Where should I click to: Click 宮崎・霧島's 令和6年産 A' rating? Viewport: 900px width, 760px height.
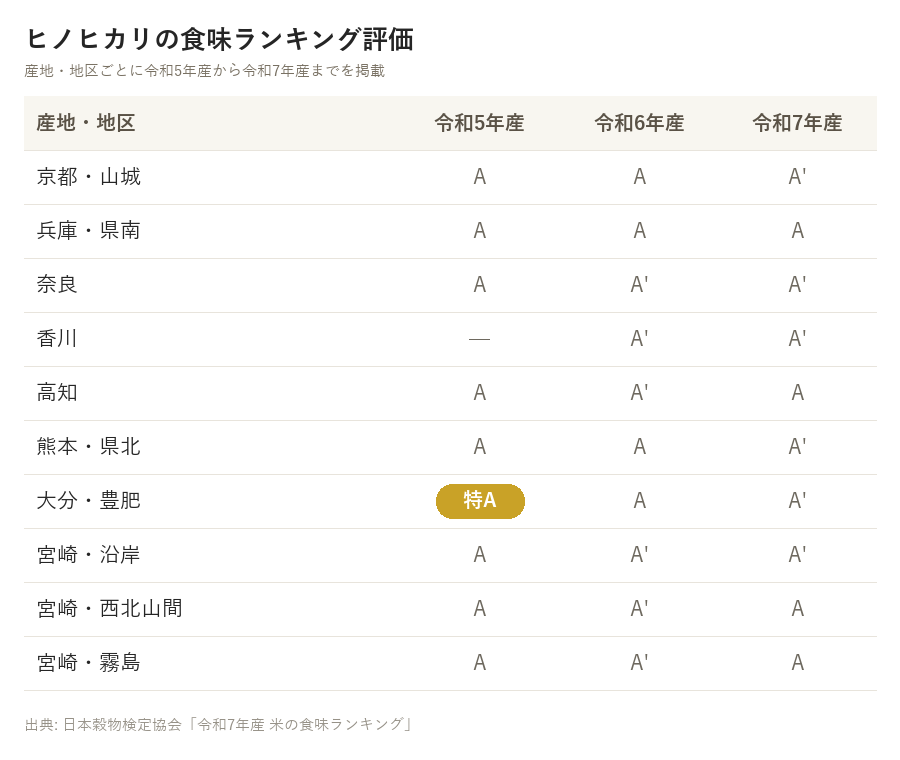pos(639,662)
